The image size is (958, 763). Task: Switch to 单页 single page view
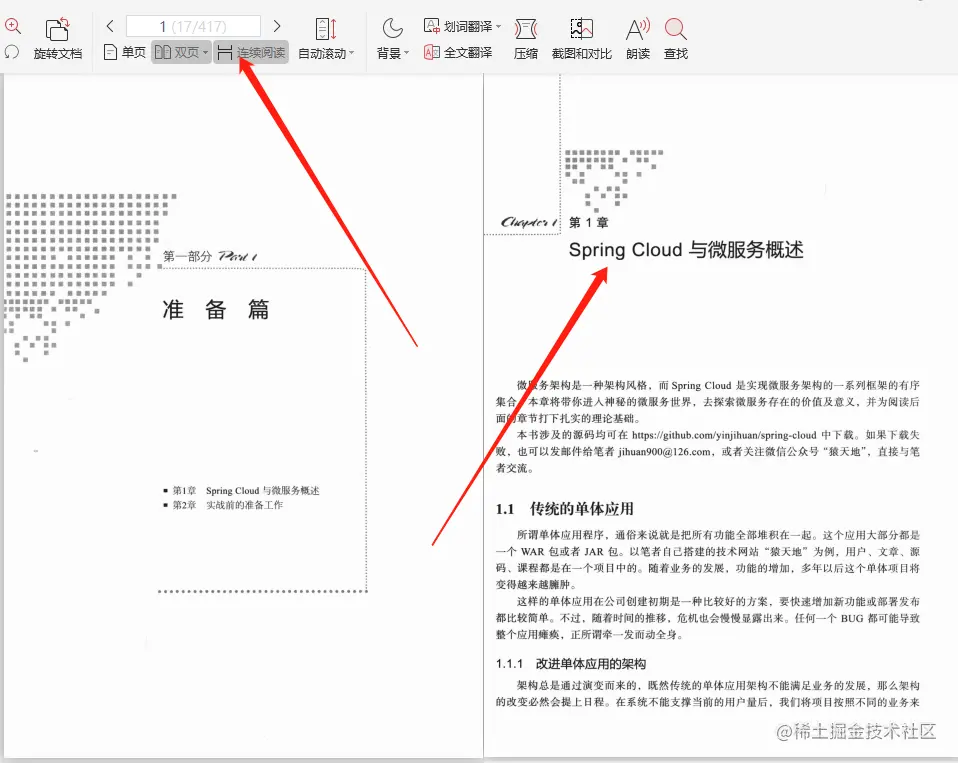125,53
